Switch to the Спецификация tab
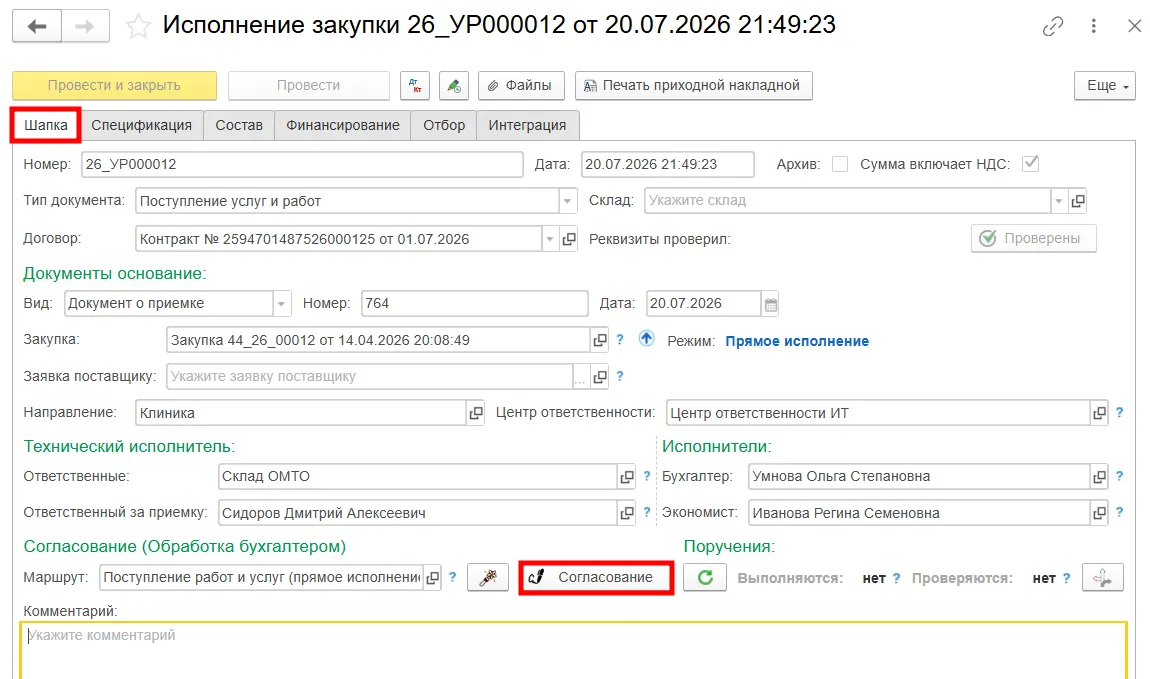Viewport: 1150px width, 679px height. (142, 125)
